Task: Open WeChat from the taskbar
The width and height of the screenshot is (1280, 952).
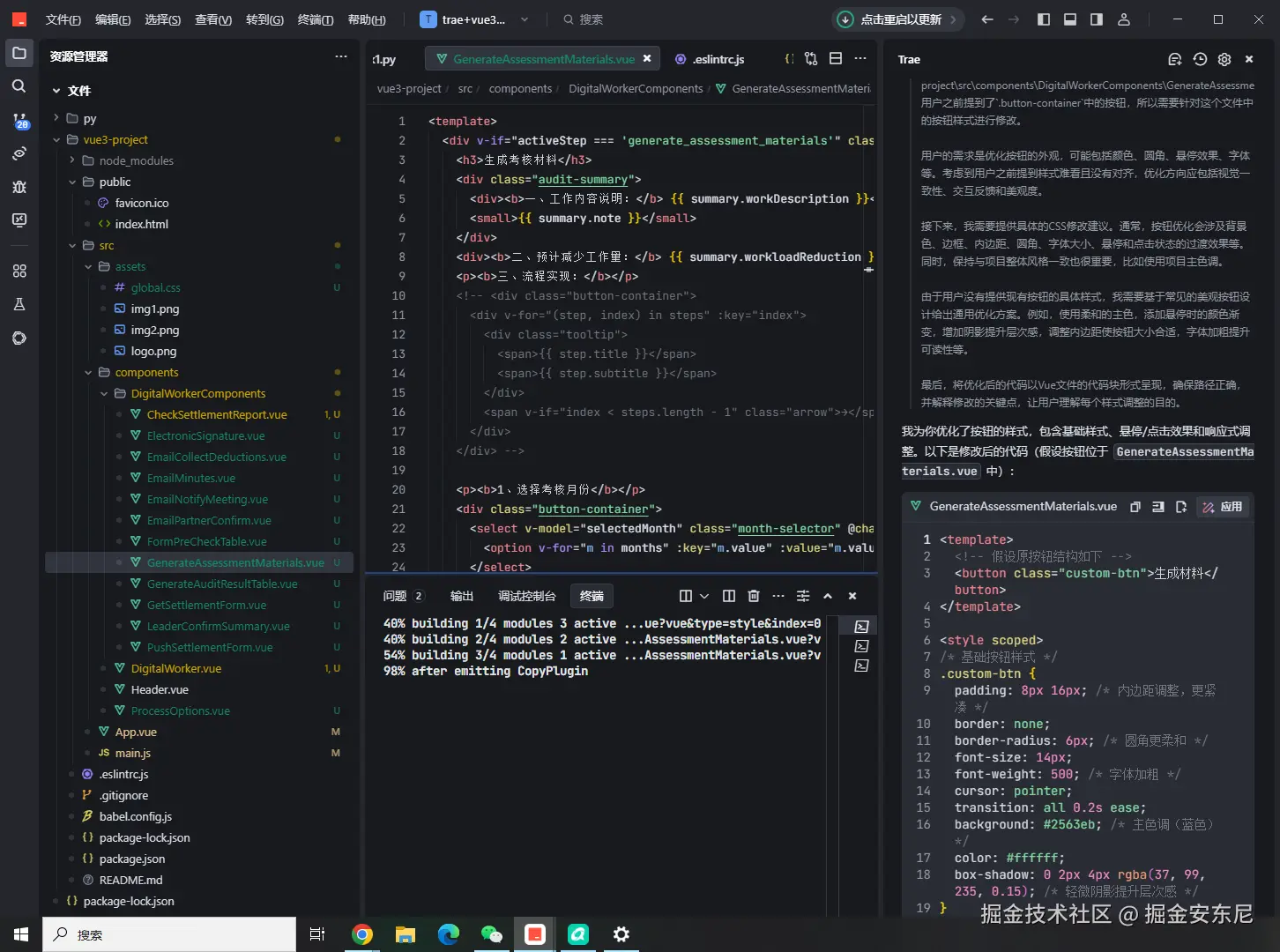Action: pyautogui.click(x=492, y=934)
